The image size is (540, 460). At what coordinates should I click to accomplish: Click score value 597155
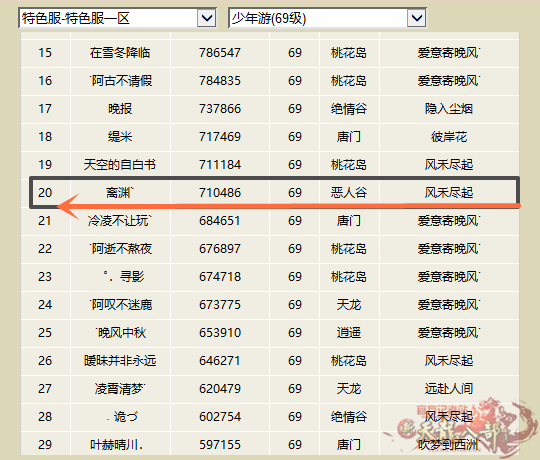(x=220, y=445)
